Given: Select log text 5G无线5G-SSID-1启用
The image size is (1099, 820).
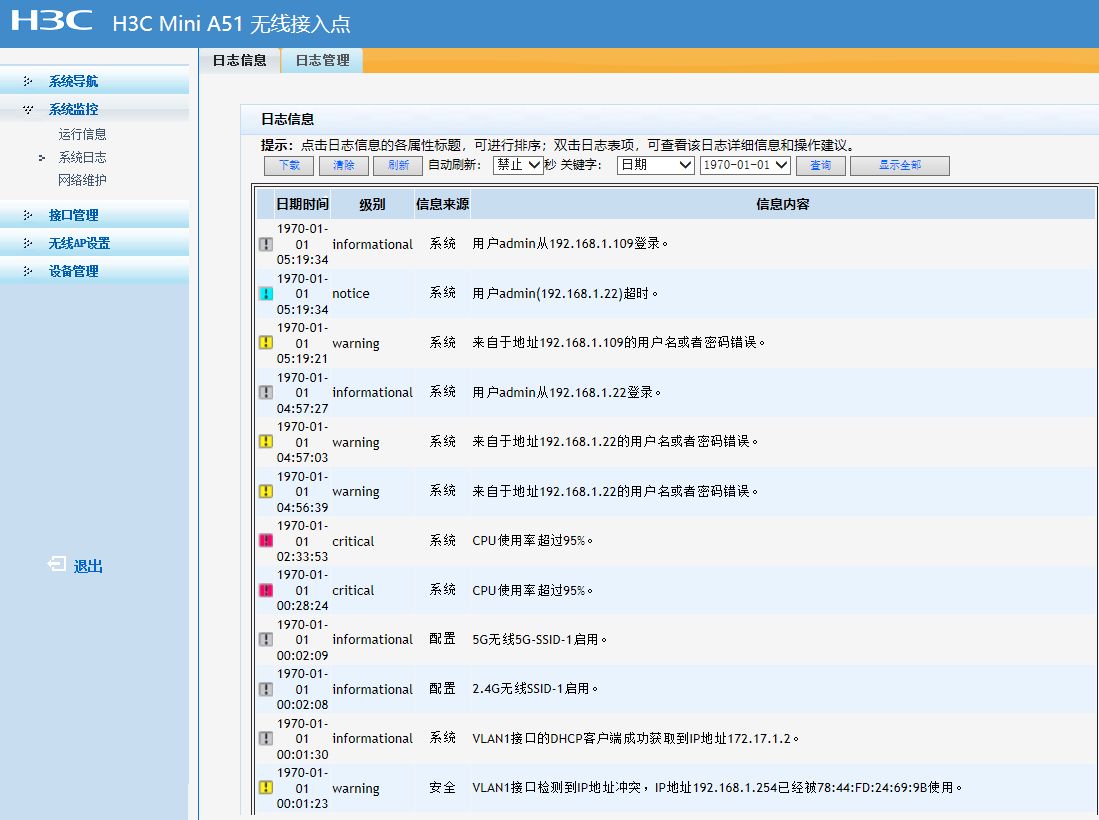Looking at the screenshot, I should point(539,640).
